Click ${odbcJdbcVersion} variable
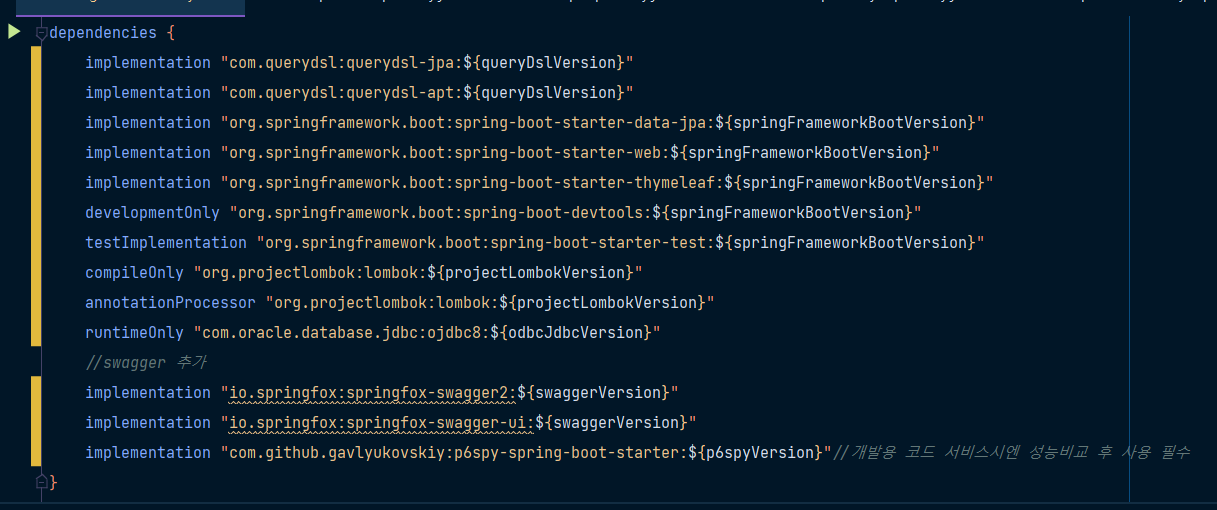The image size is (1217, 510). (571, 333)
